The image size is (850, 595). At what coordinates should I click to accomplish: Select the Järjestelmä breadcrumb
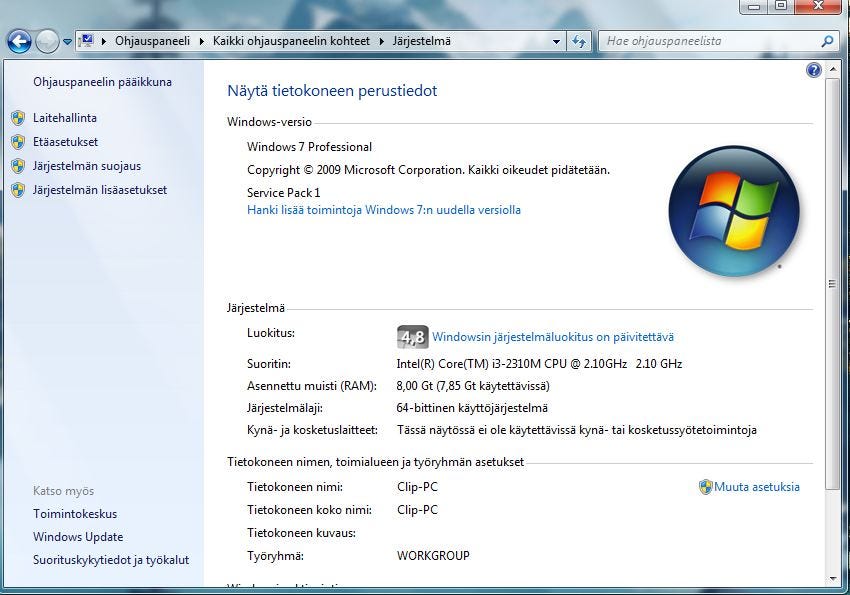[422, 41]
